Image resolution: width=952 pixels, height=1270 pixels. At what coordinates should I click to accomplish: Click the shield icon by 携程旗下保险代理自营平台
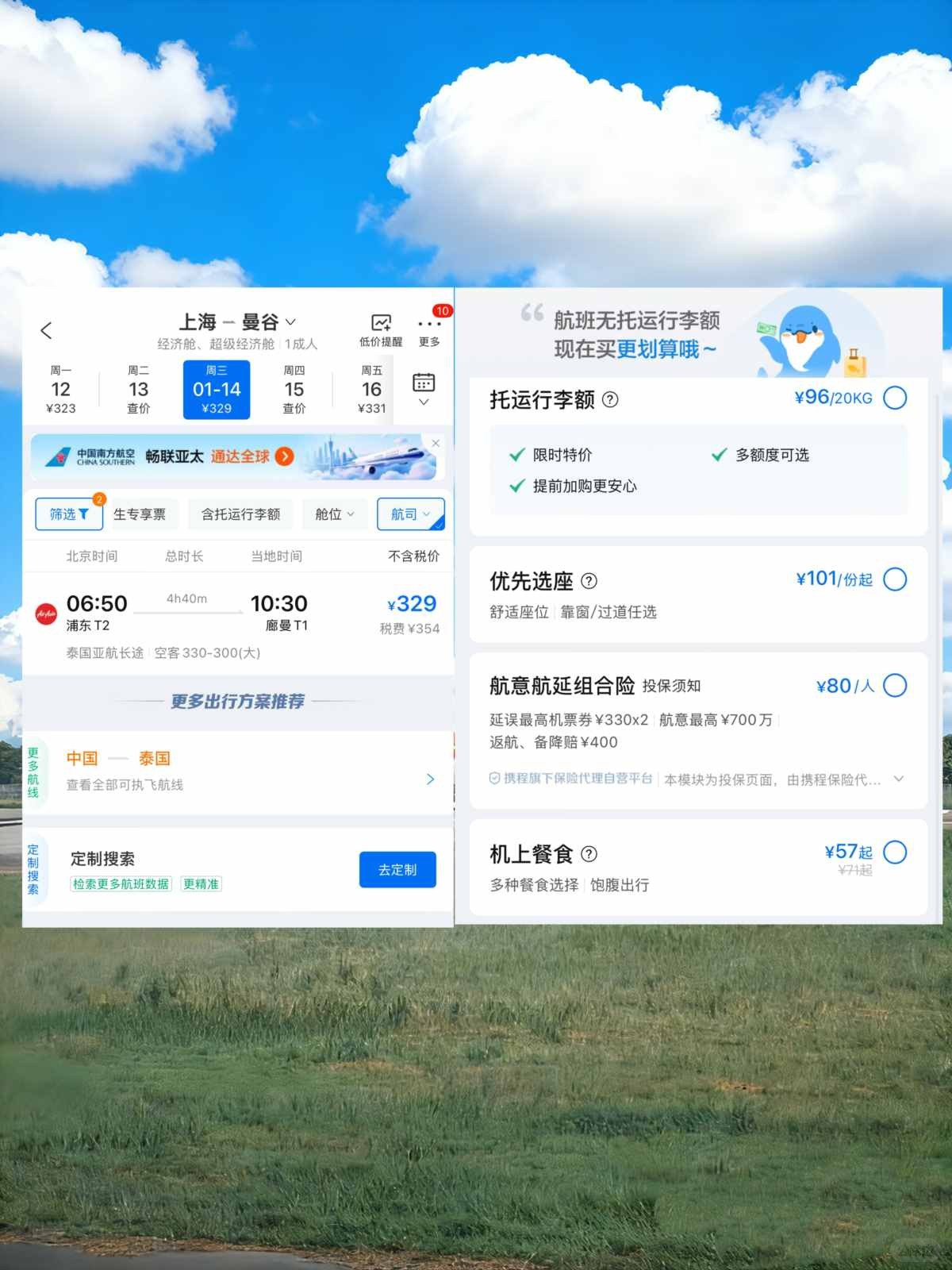tap(494, 779)
